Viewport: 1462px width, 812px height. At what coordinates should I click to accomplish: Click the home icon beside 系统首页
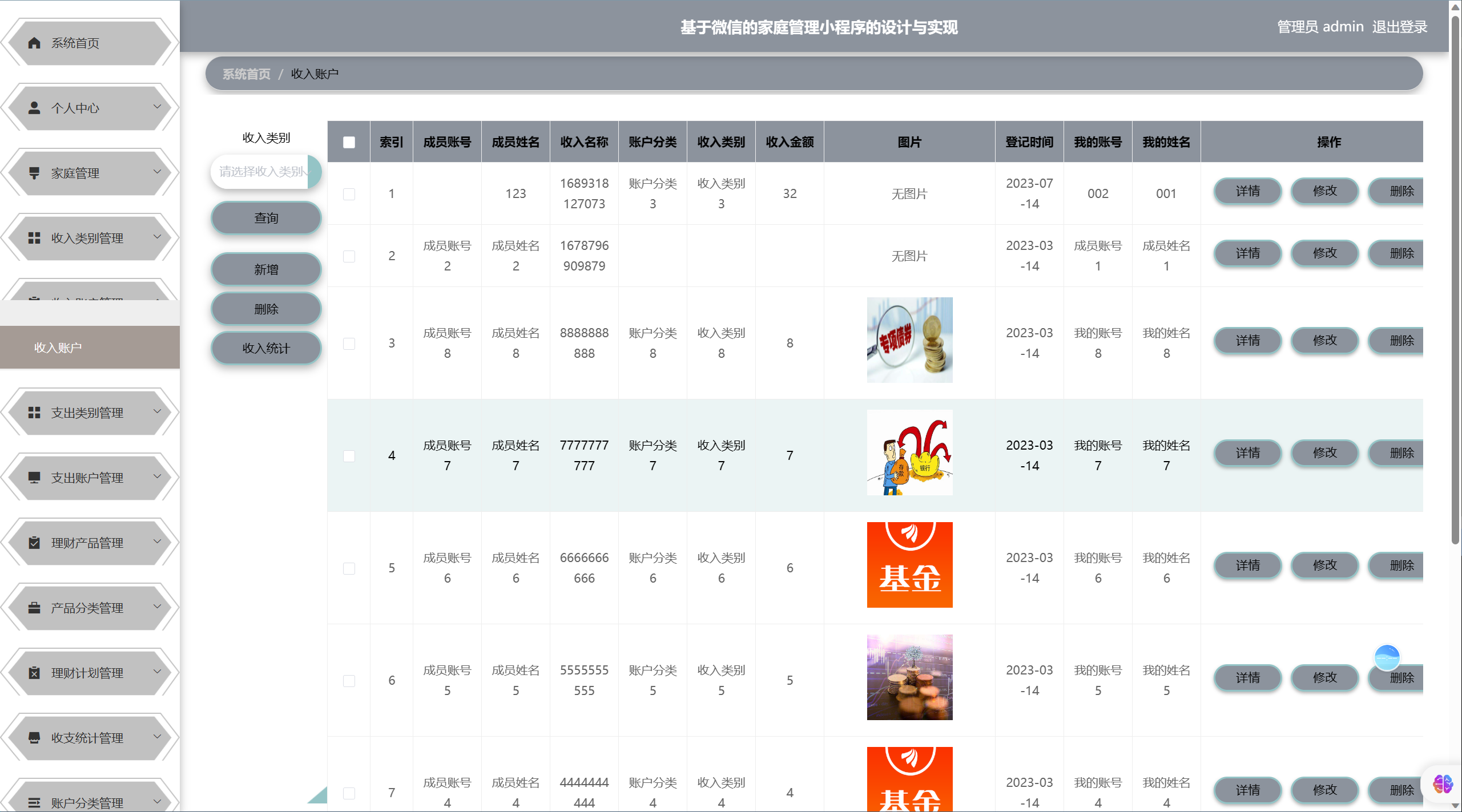pyautogui.click(x=34, y=43)
